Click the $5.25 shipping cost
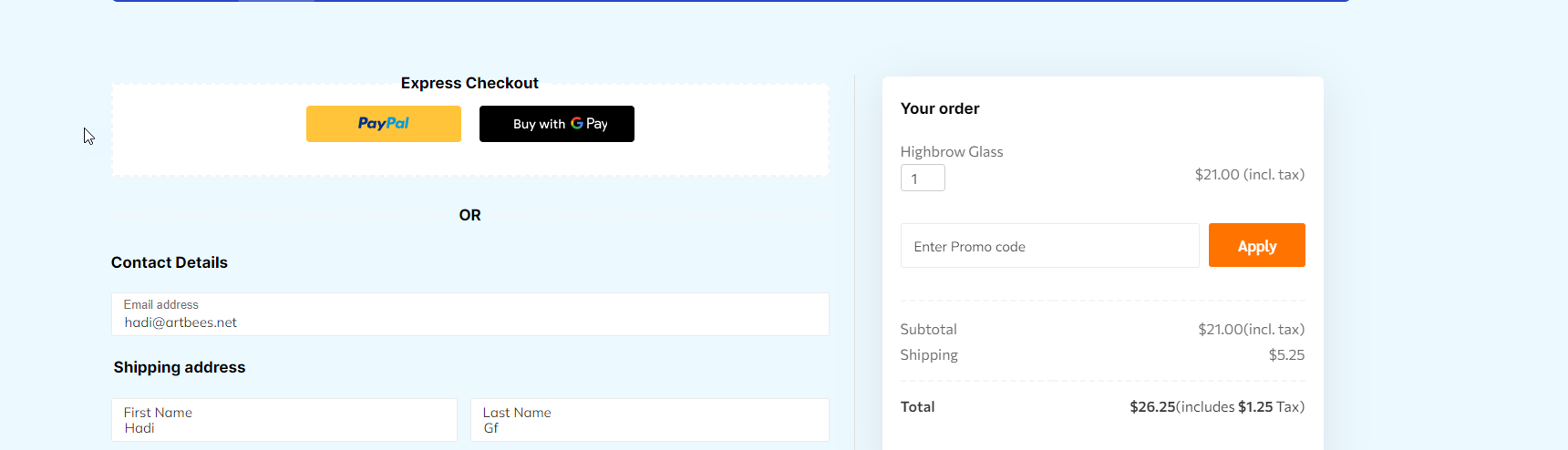Screen dimensions: 1568x450 point(1286,354)
